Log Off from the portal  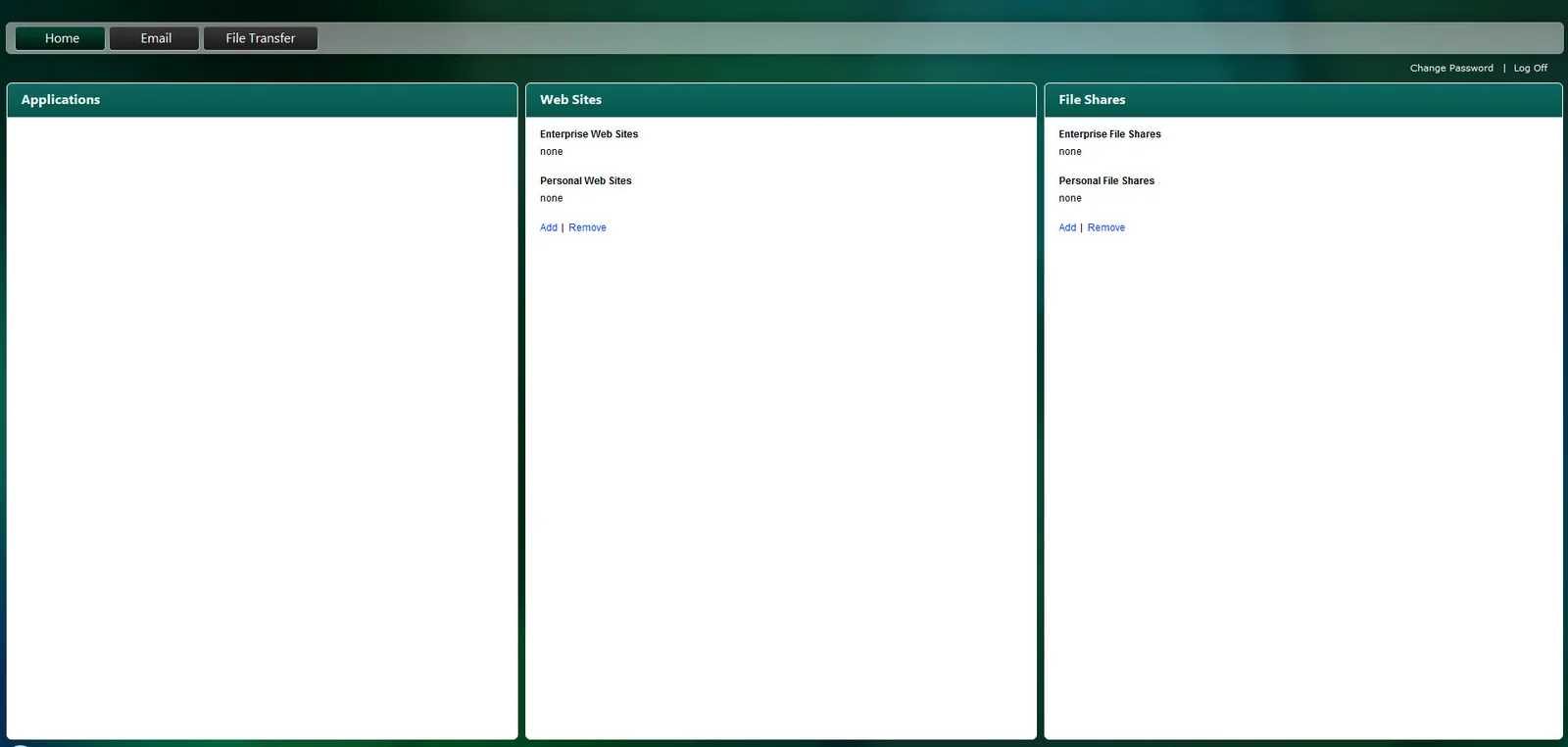tap(1530, 69)
